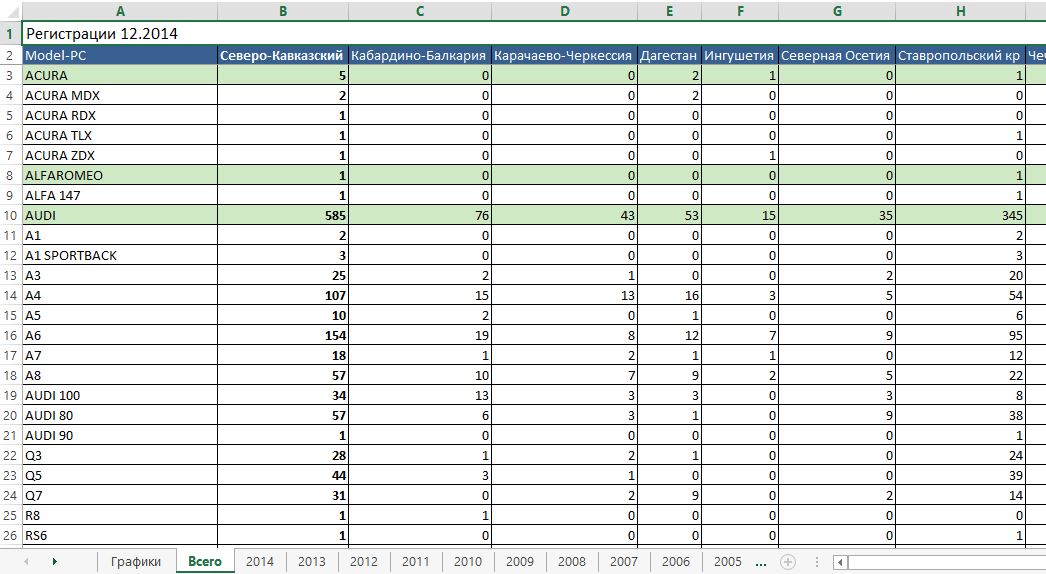
Task: Open the 2008 sheet tab
Action: pos(572,562)
